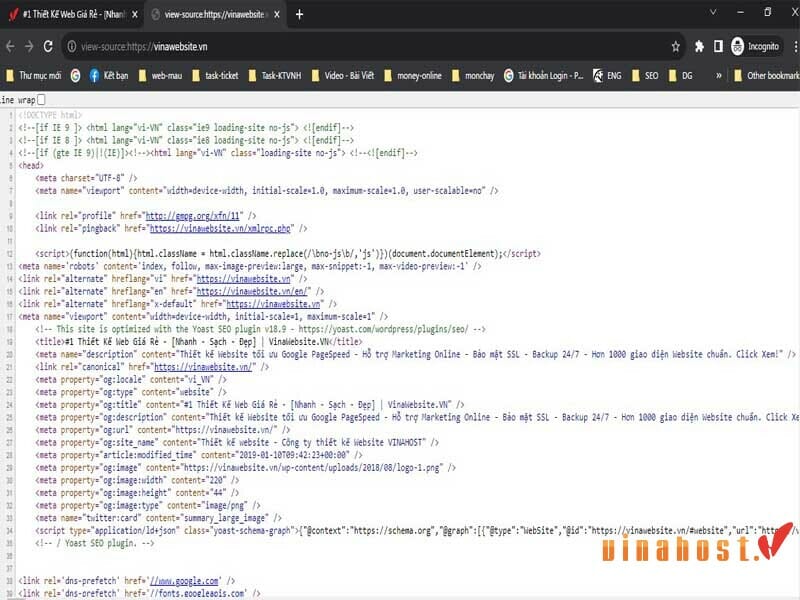
Task: Show hidden bookmarks with the double chevron
Action: (x=718, y=76)
